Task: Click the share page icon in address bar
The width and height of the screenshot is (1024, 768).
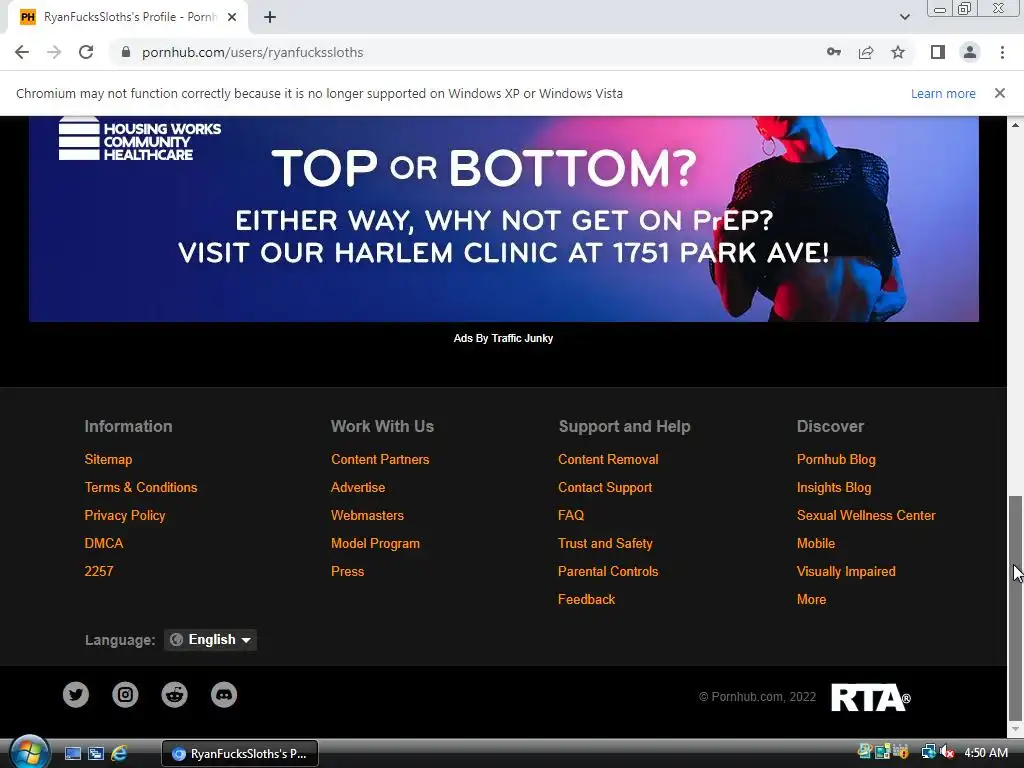Action: [x=866, y=52]
